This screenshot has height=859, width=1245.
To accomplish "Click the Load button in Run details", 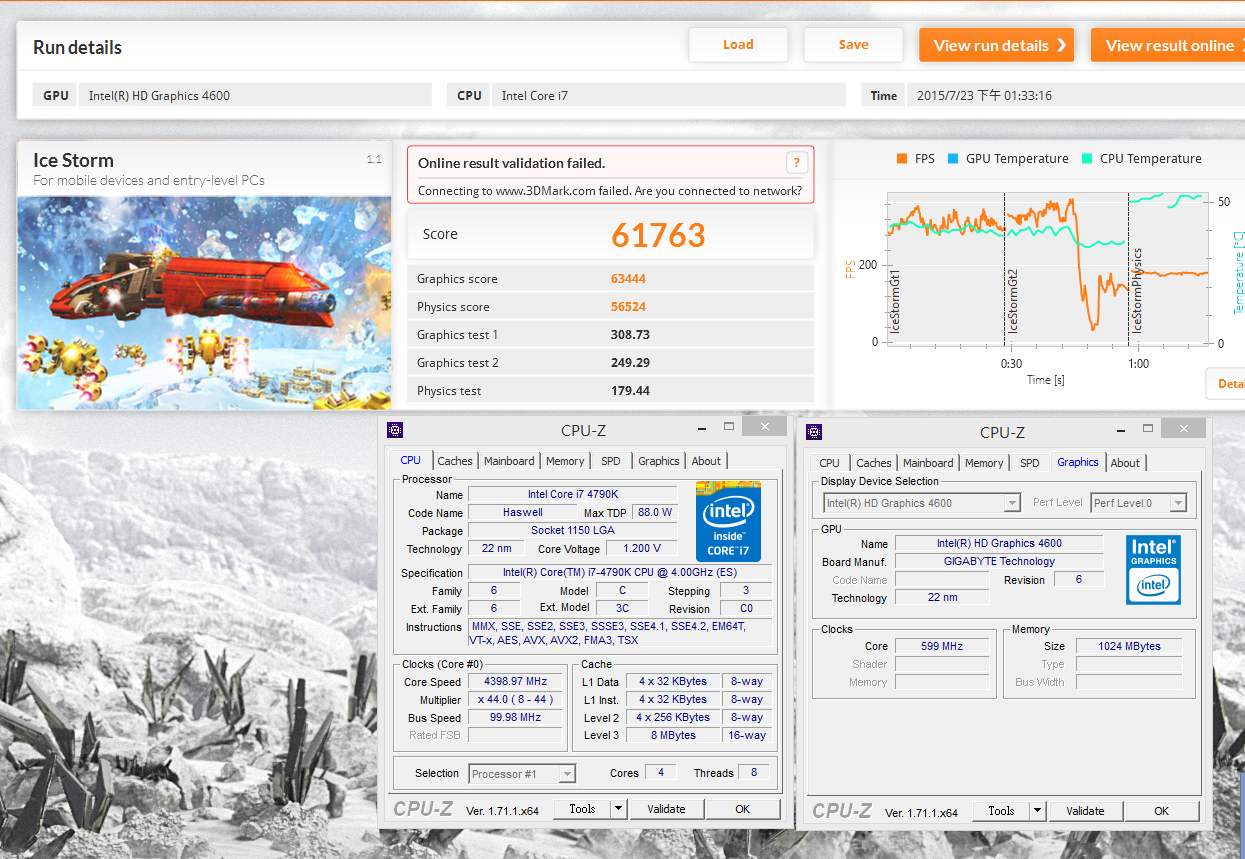I will [x=738, y=44].
